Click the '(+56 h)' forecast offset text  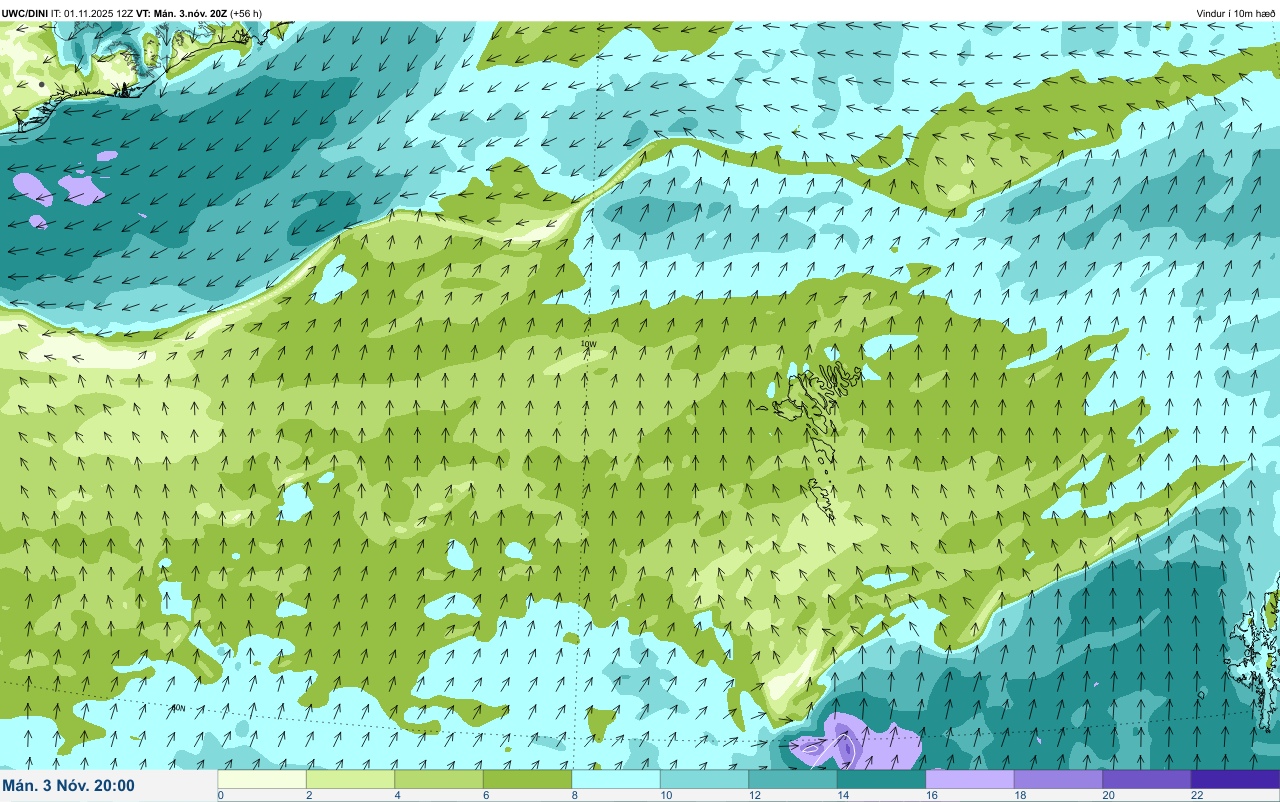tap(246, 13)
